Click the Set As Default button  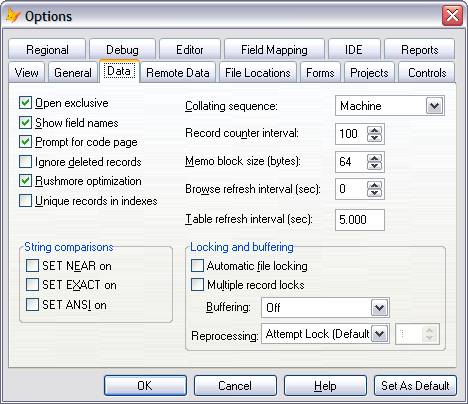tap(415, 386)
